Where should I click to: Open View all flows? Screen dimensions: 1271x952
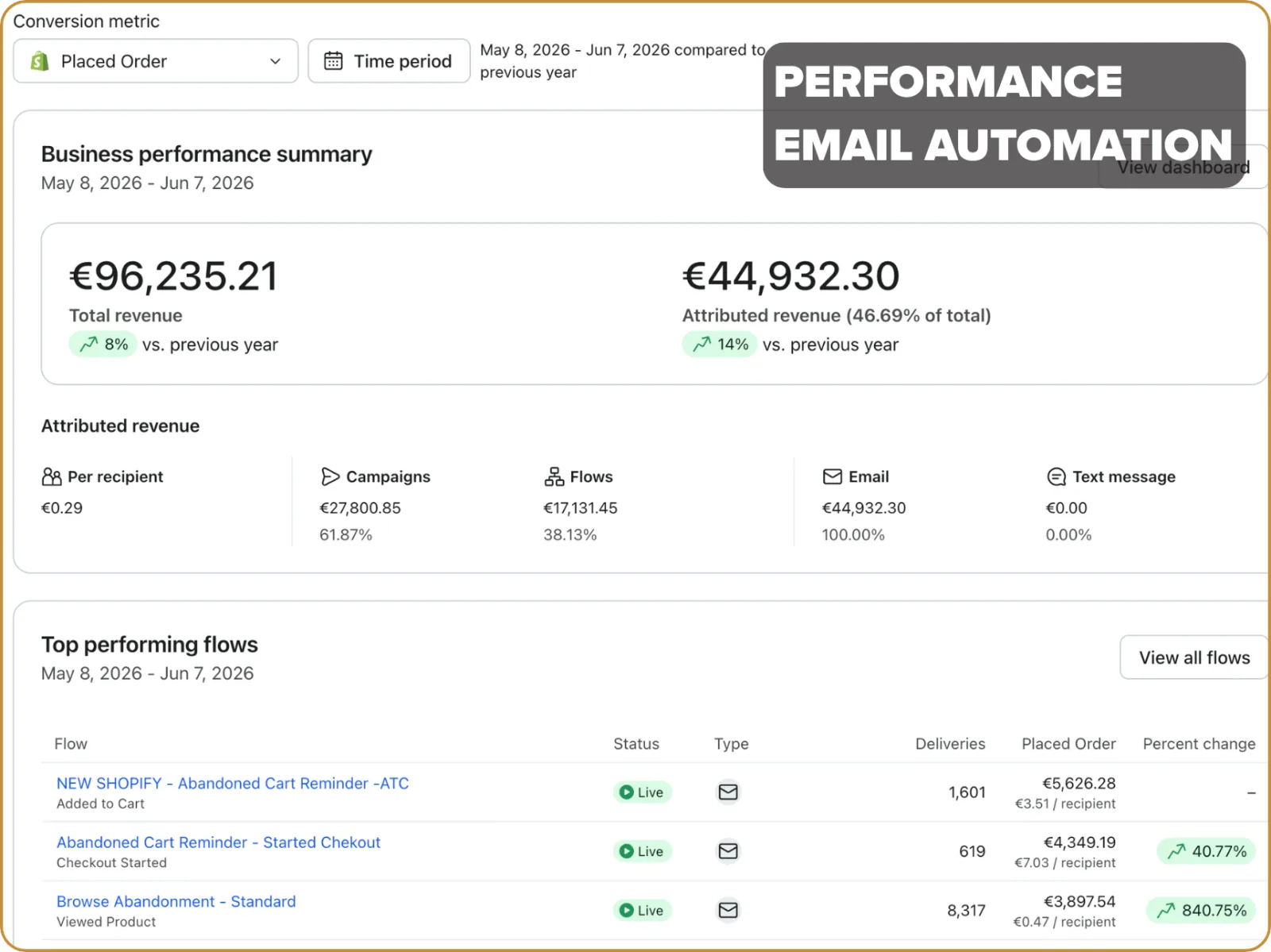coord(1194,657)
